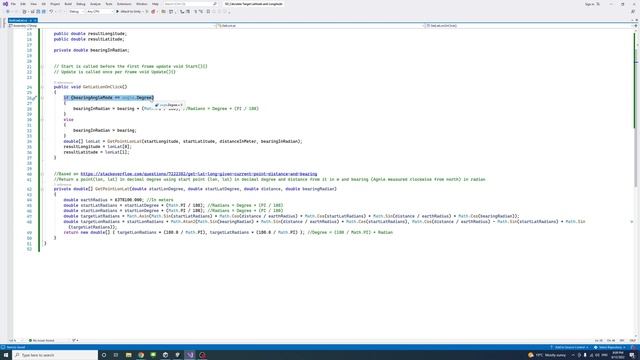Click the line number indicator in status bar

[598, 340]
